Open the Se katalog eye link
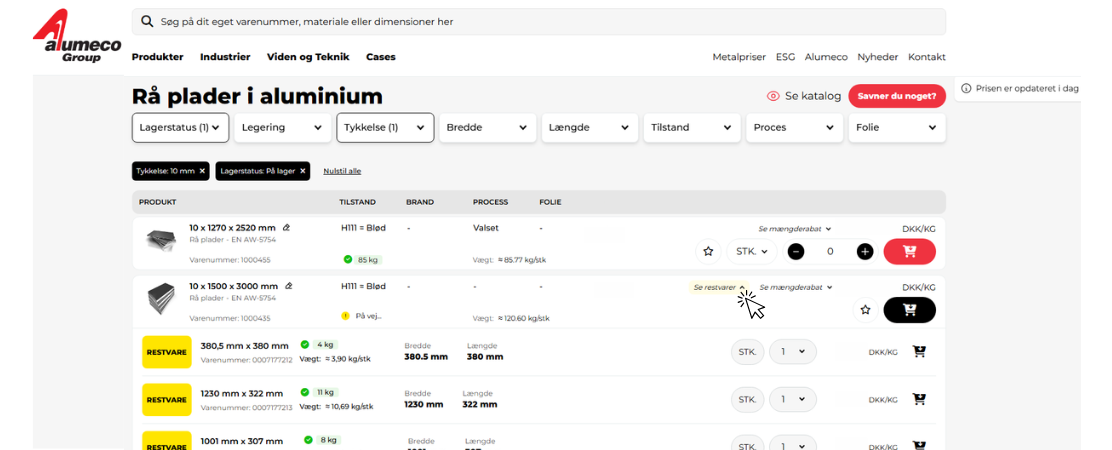The width and height of the screenshot is (1112, 450). coord(803,96)
